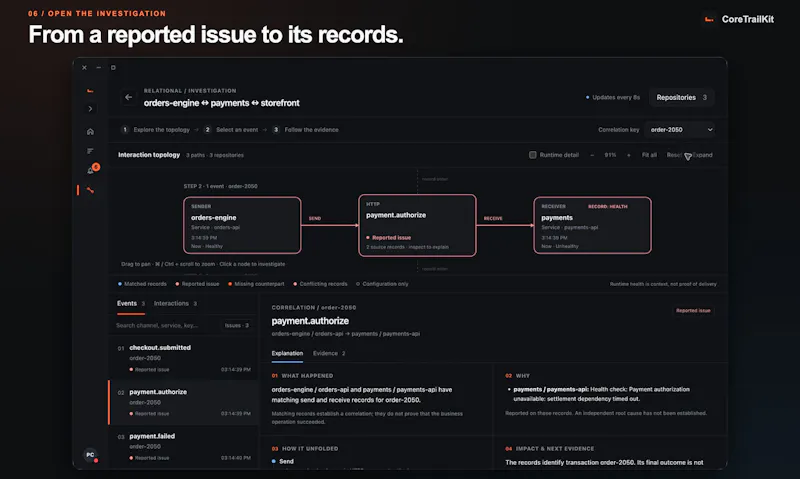Open the PC user avatar menu

(x=90, y=455)
